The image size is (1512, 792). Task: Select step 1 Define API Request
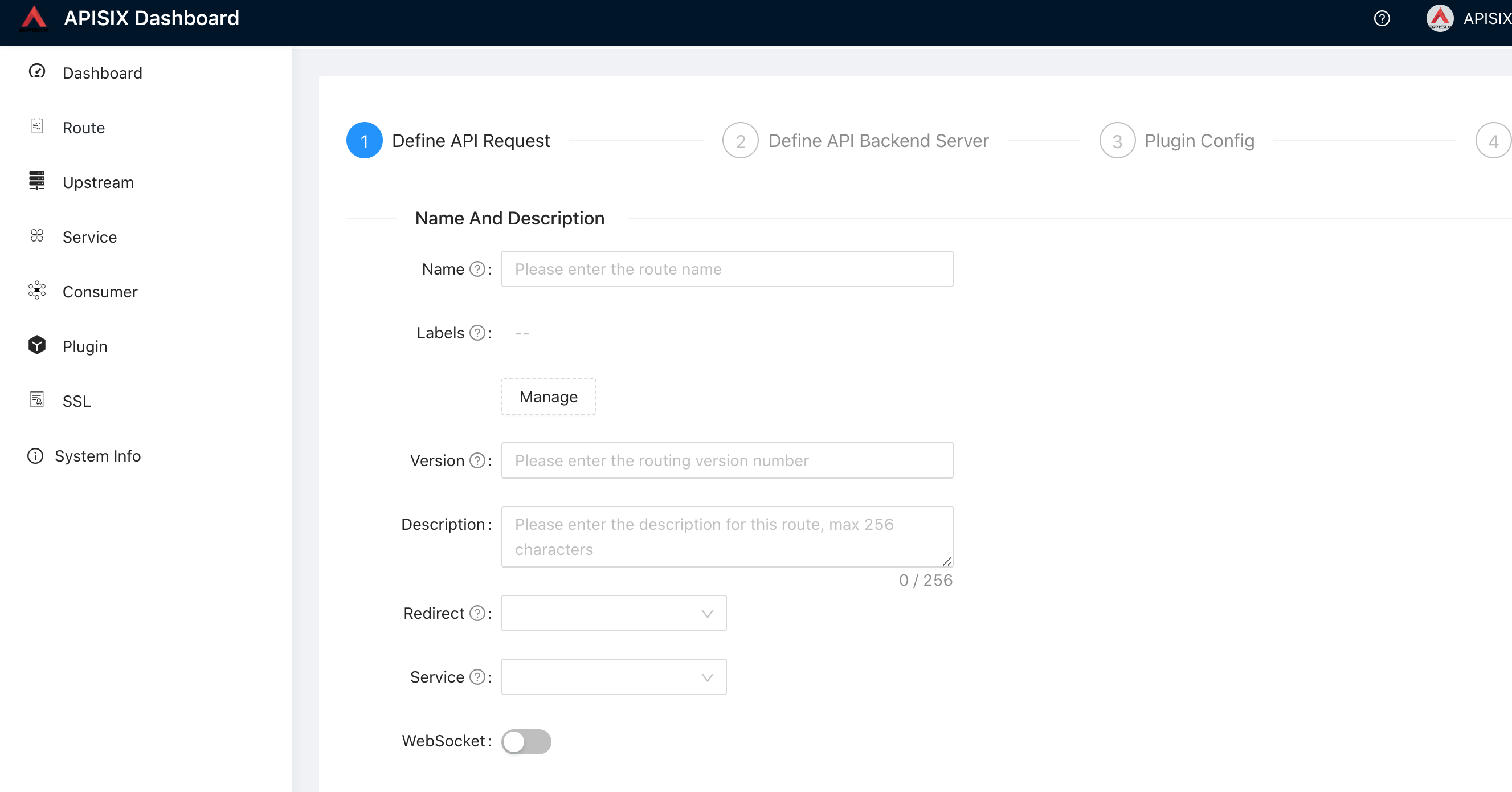(x=448, y=141)
